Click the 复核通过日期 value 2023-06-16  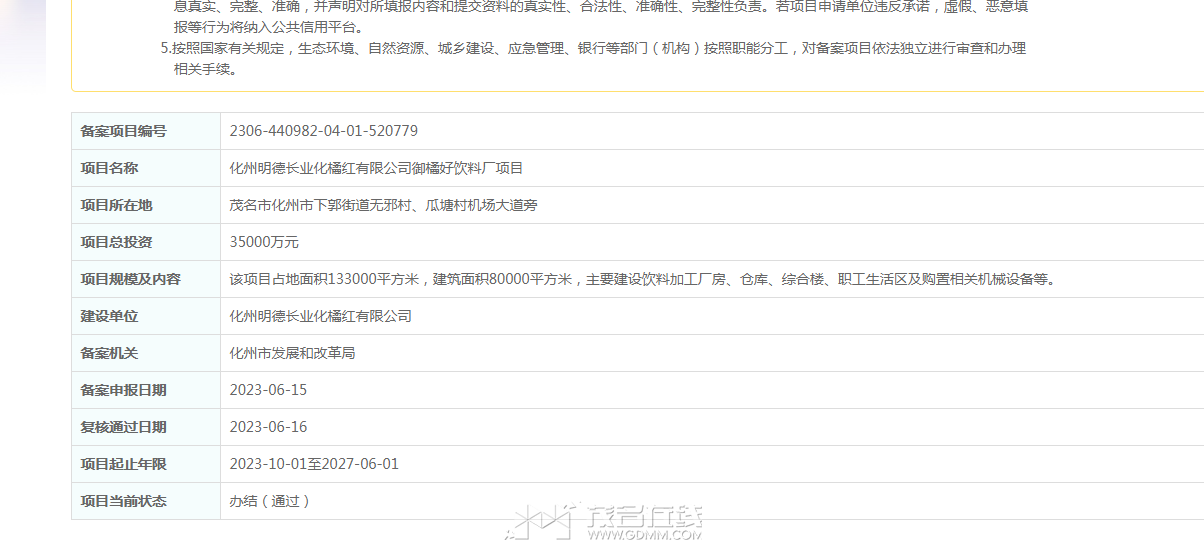pyautogui.click(x=268, y=427)
